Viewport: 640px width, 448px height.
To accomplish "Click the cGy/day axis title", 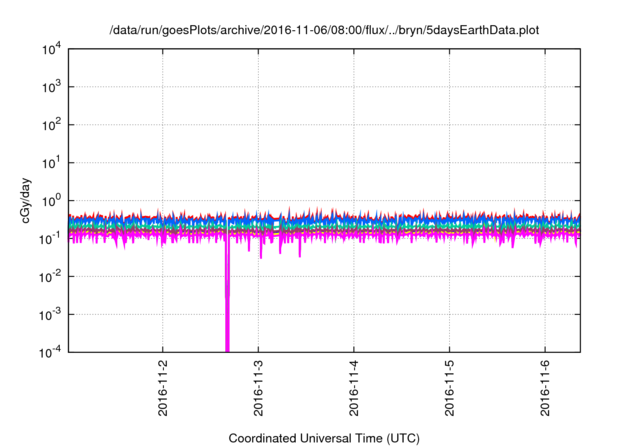I will coord(26,200).
